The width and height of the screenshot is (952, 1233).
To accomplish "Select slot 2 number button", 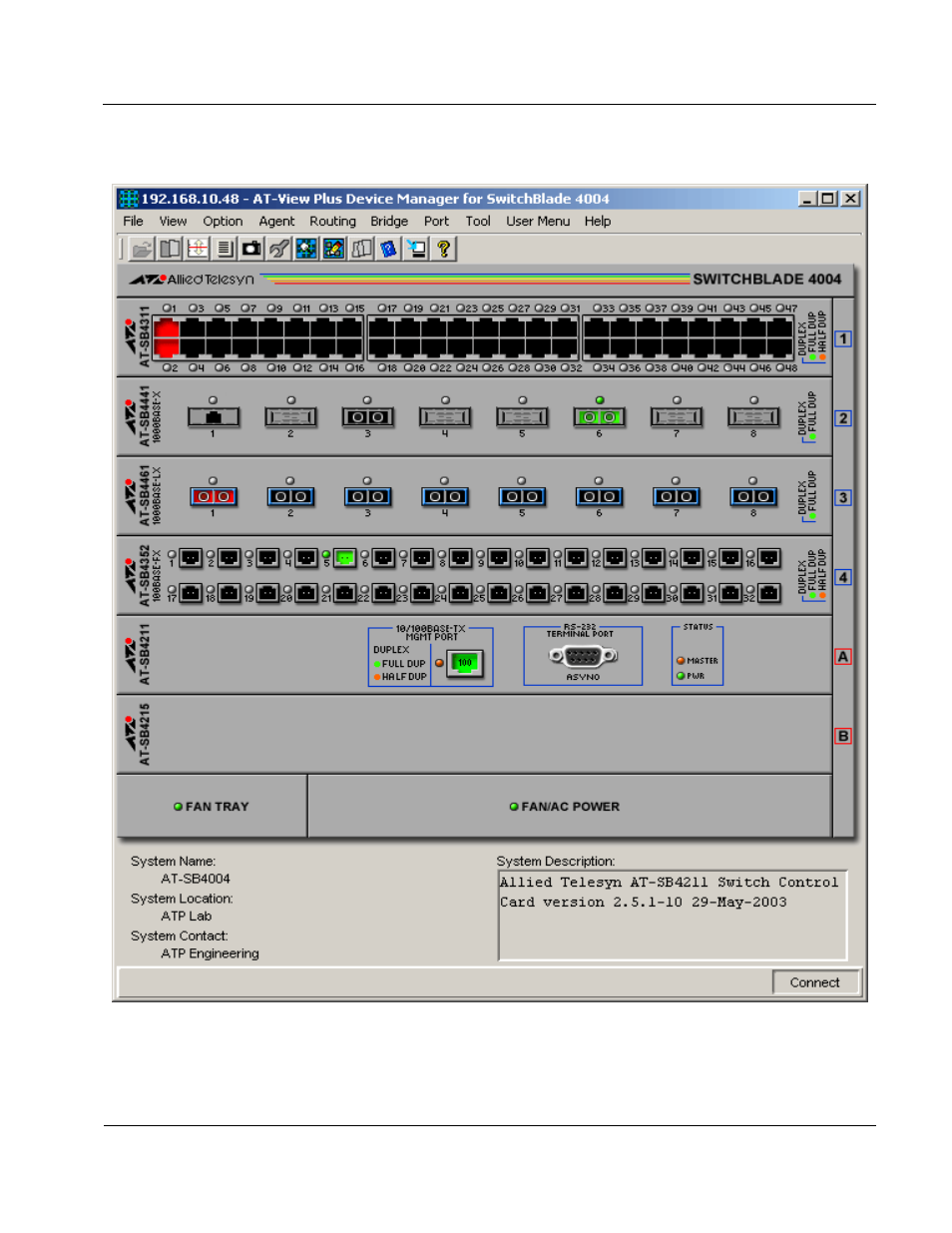I will pyautogui.click(x=843, y=418).
